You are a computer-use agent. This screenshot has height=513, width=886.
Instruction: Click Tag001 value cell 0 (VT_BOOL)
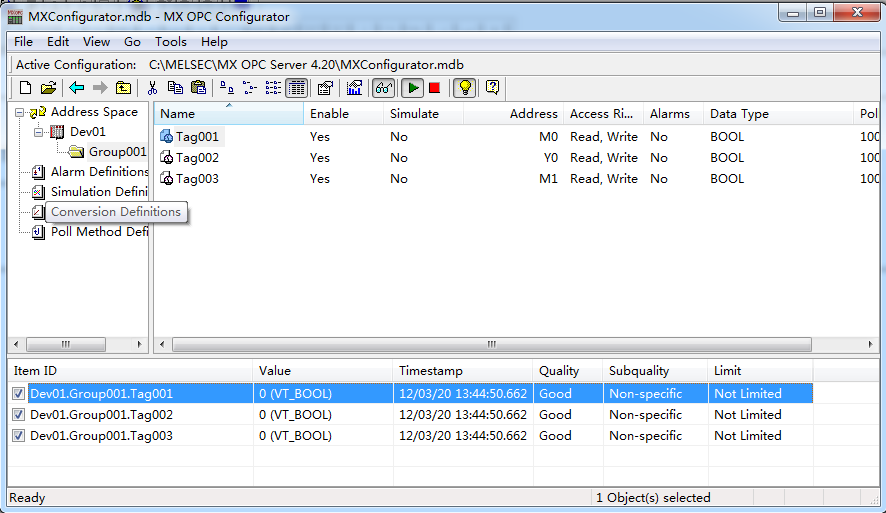pyautogui.click(x=323, y=394)
